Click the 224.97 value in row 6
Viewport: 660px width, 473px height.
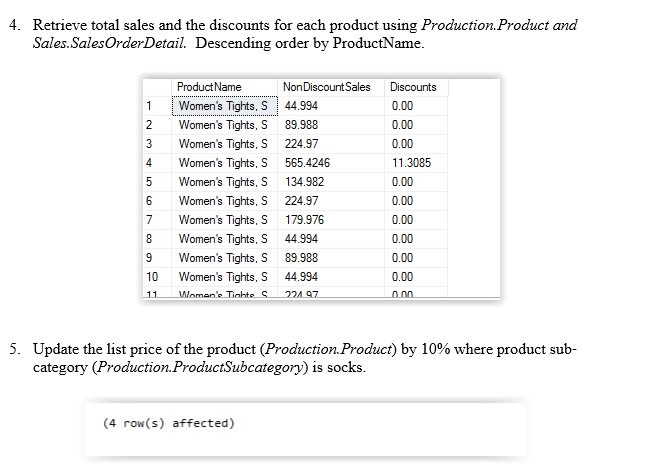click(x=301, y=201)
